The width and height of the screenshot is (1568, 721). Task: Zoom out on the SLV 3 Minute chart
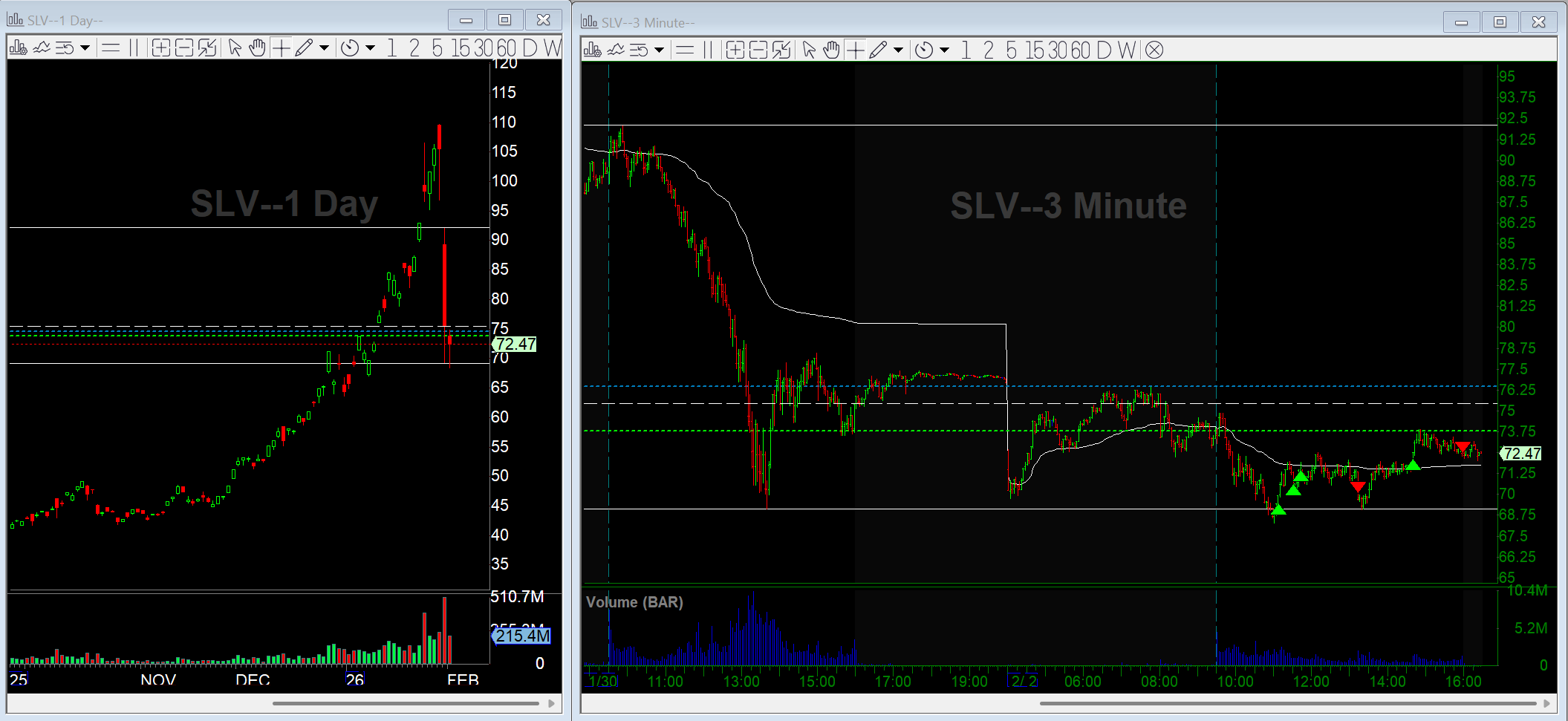point(758,50)
